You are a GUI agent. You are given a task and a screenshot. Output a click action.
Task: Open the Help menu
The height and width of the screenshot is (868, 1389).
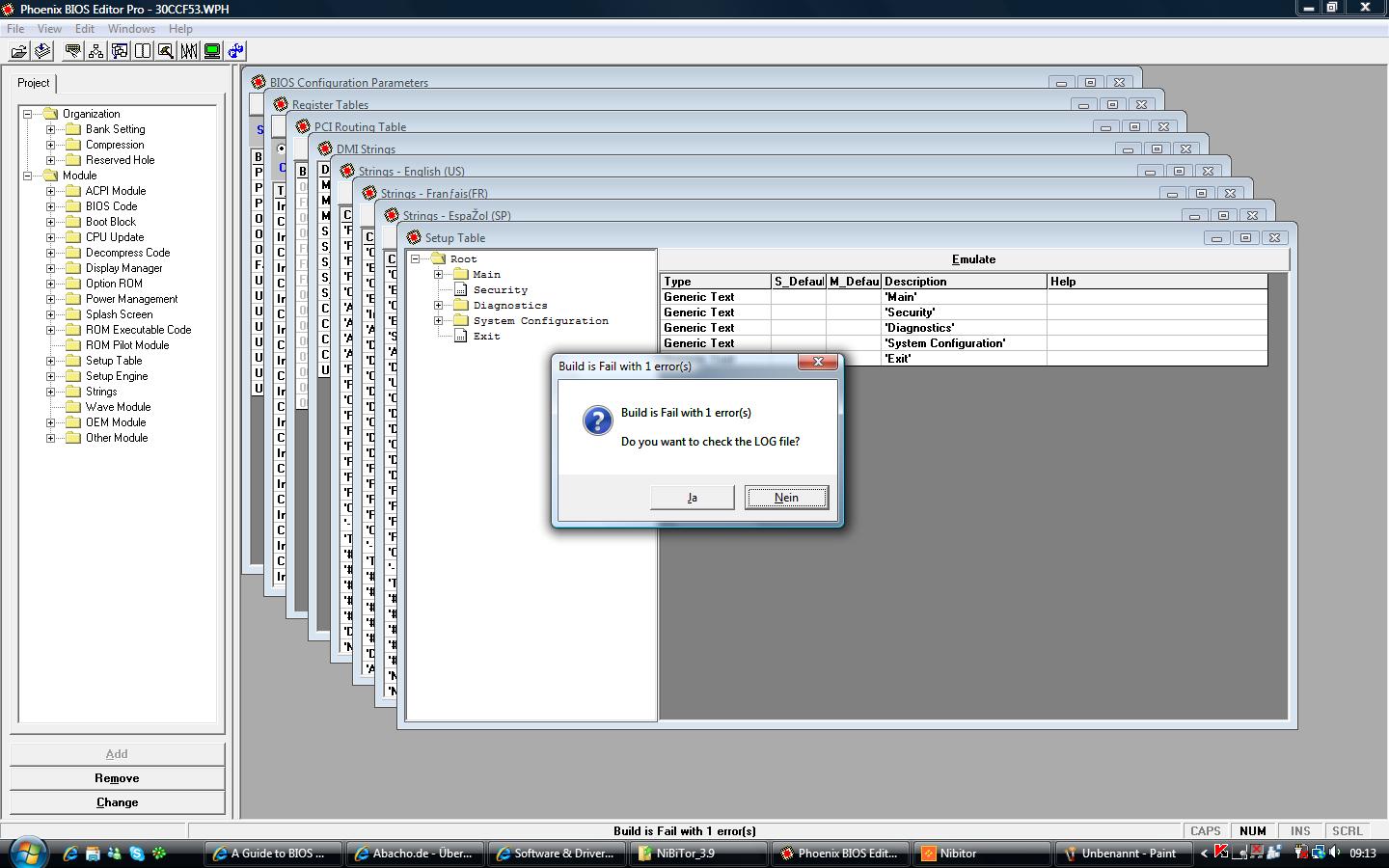point(180,28)
